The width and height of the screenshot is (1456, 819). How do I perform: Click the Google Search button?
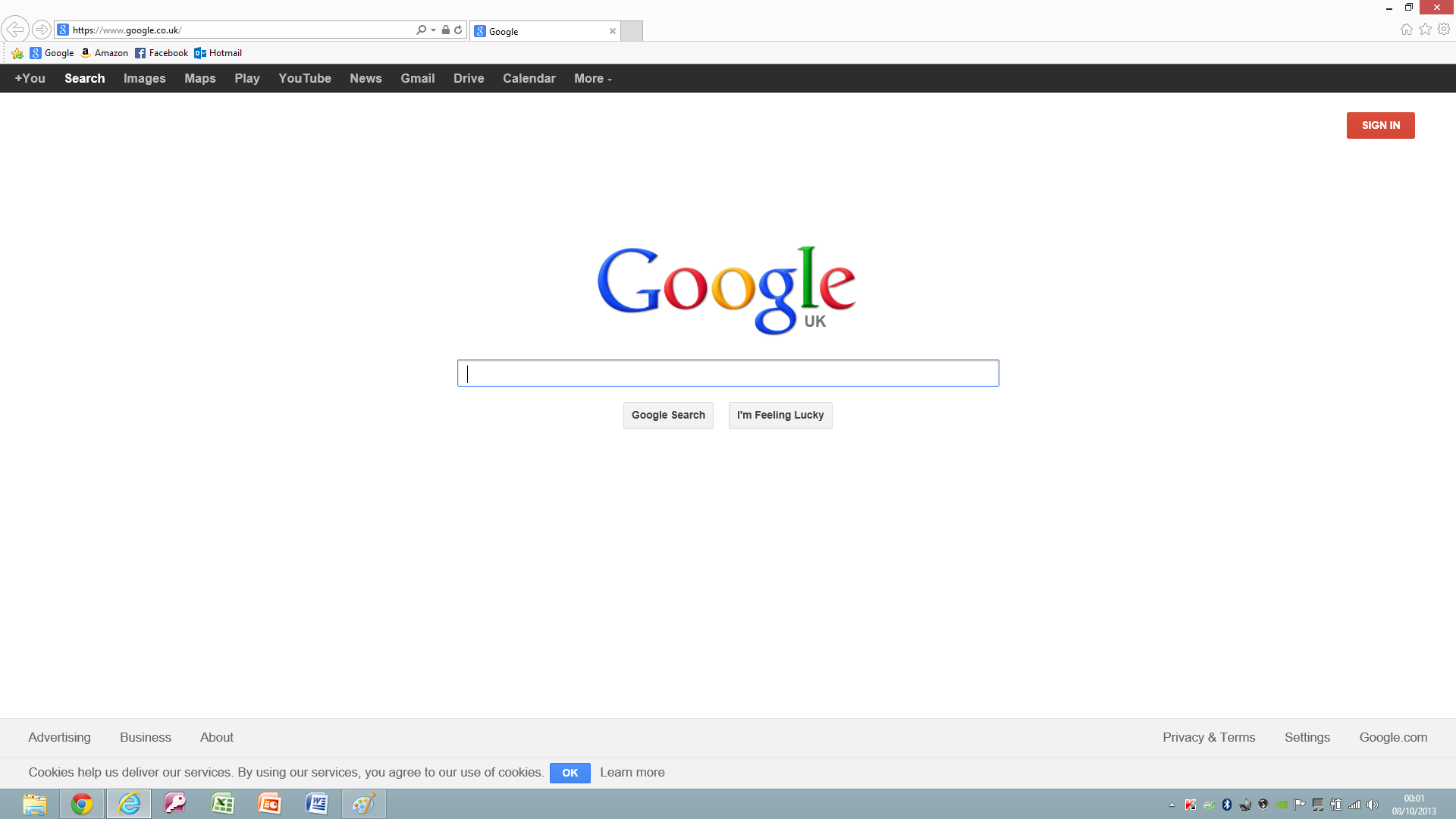(668, 415)
